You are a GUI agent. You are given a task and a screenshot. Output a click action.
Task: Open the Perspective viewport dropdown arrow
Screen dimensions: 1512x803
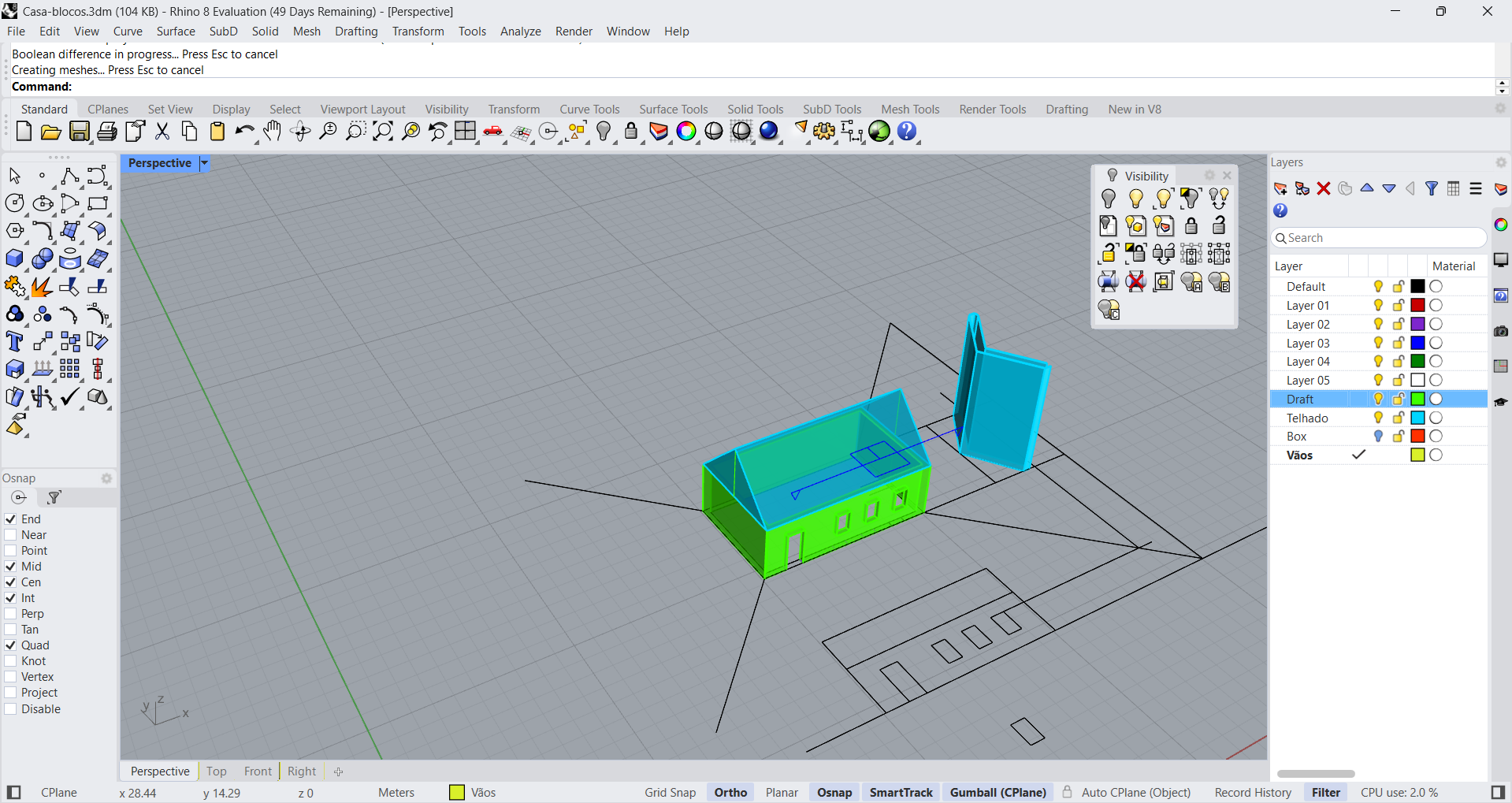pos(204,163)
